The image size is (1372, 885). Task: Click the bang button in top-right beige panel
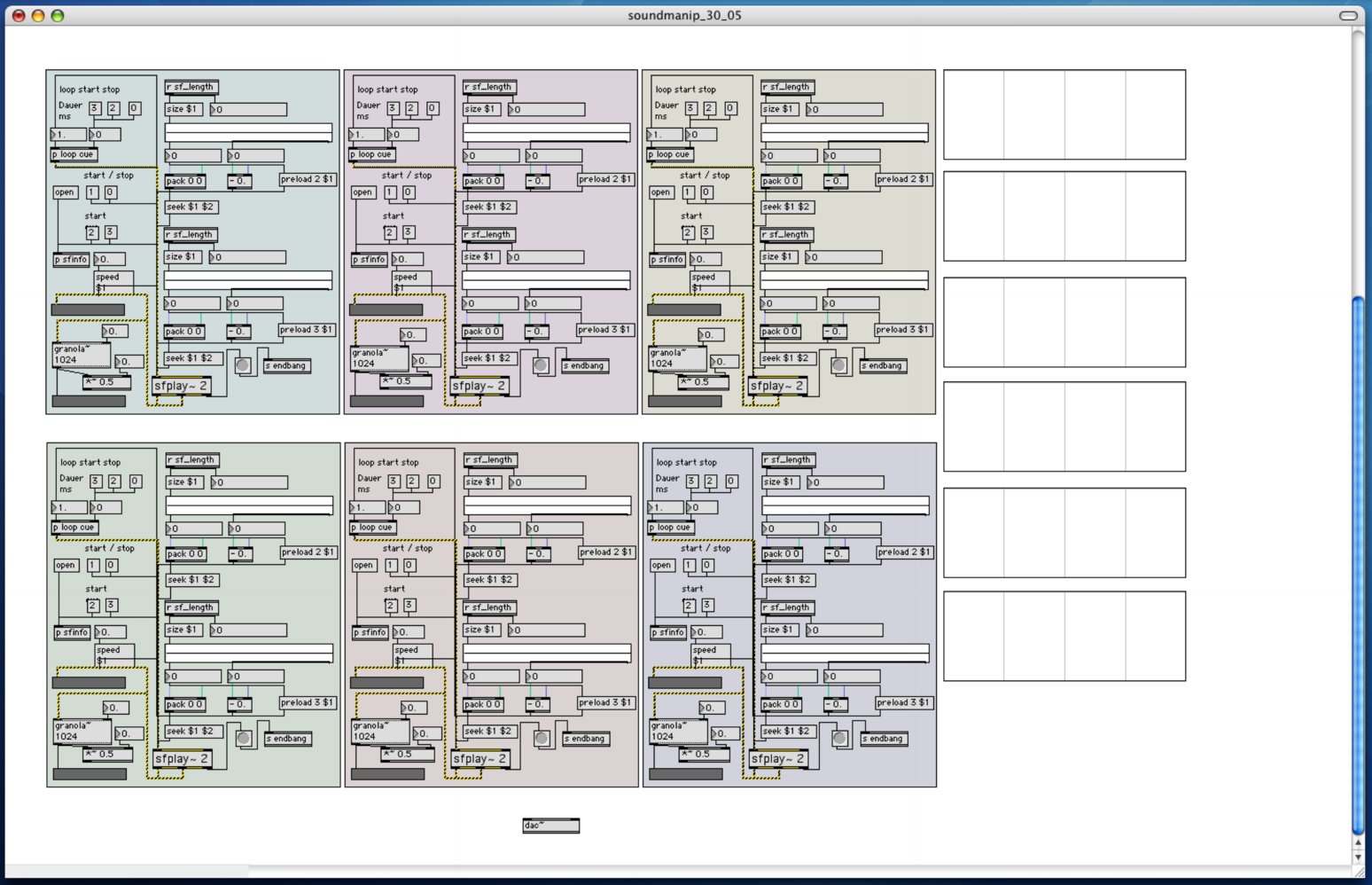(x=838, y=365)
